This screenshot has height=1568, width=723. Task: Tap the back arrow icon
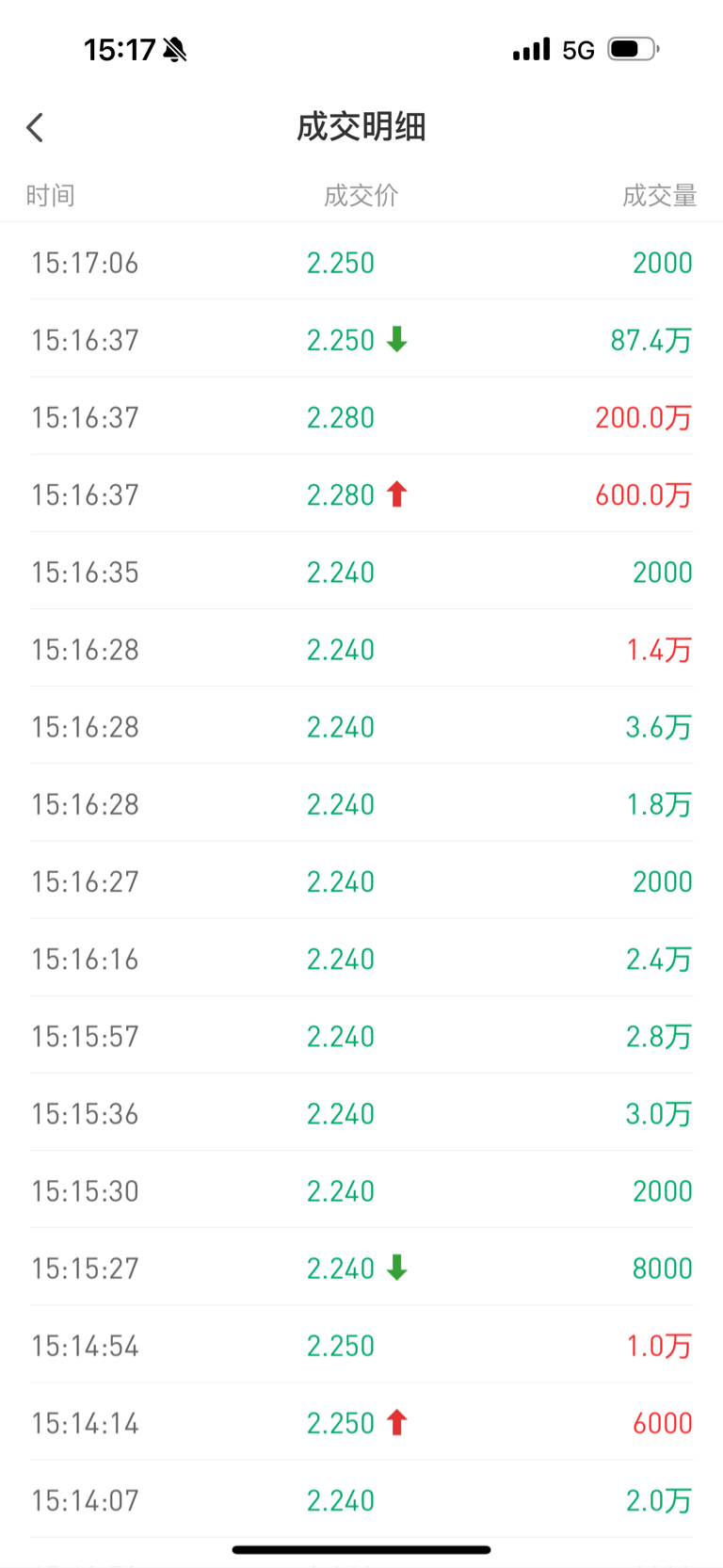coord(36,128)
